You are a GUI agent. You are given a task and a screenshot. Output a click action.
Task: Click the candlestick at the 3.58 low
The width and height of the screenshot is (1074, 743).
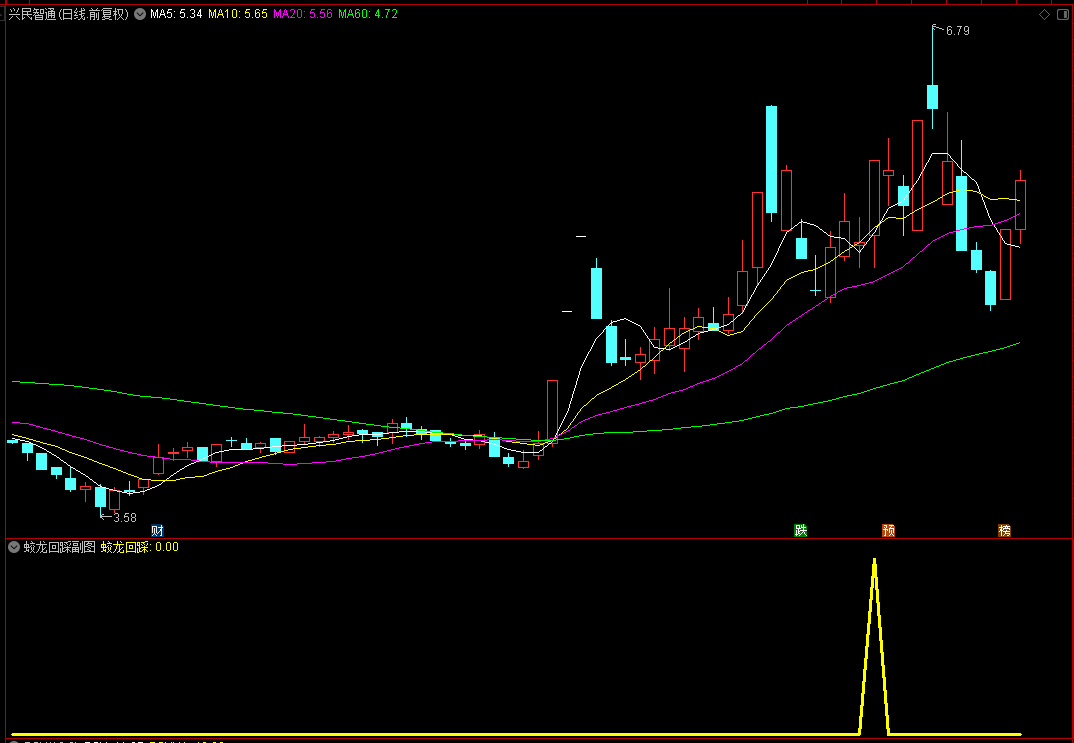point(101,498)
